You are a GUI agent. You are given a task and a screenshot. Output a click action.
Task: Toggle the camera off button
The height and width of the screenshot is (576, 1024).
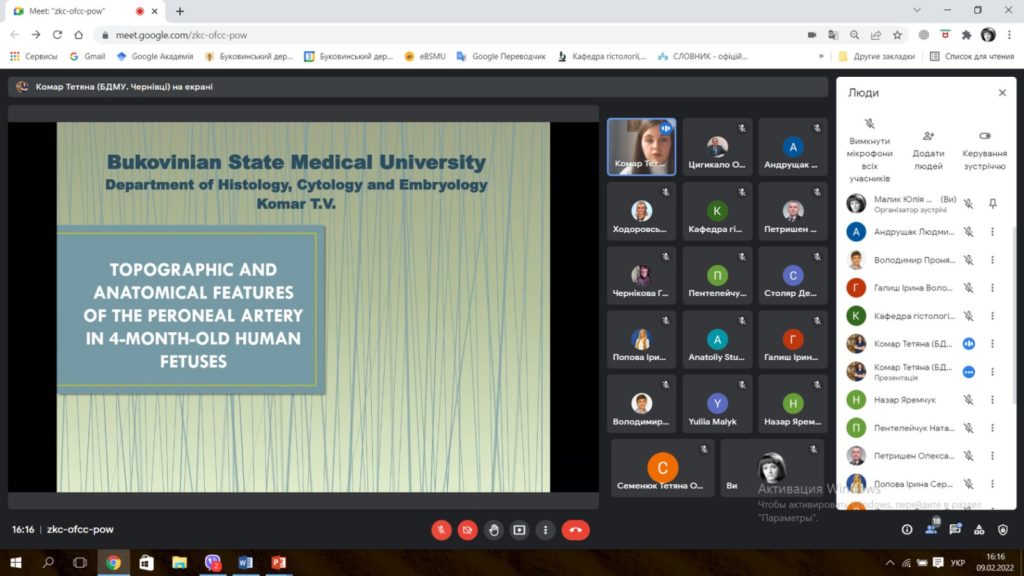point(467,530)
